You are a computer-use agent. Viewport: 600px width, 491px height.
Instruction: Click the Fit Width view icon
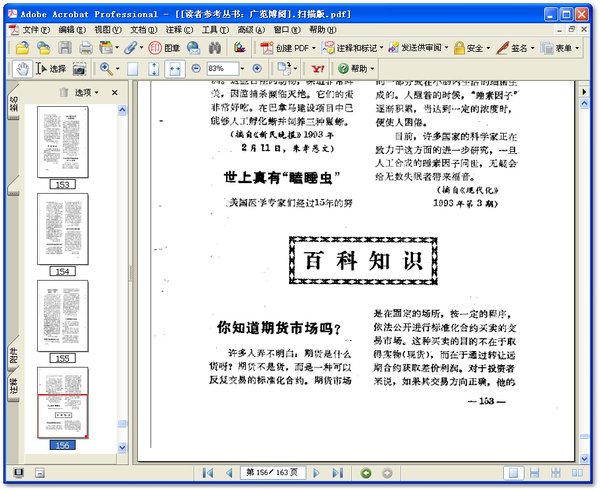[x=175, y=69]
